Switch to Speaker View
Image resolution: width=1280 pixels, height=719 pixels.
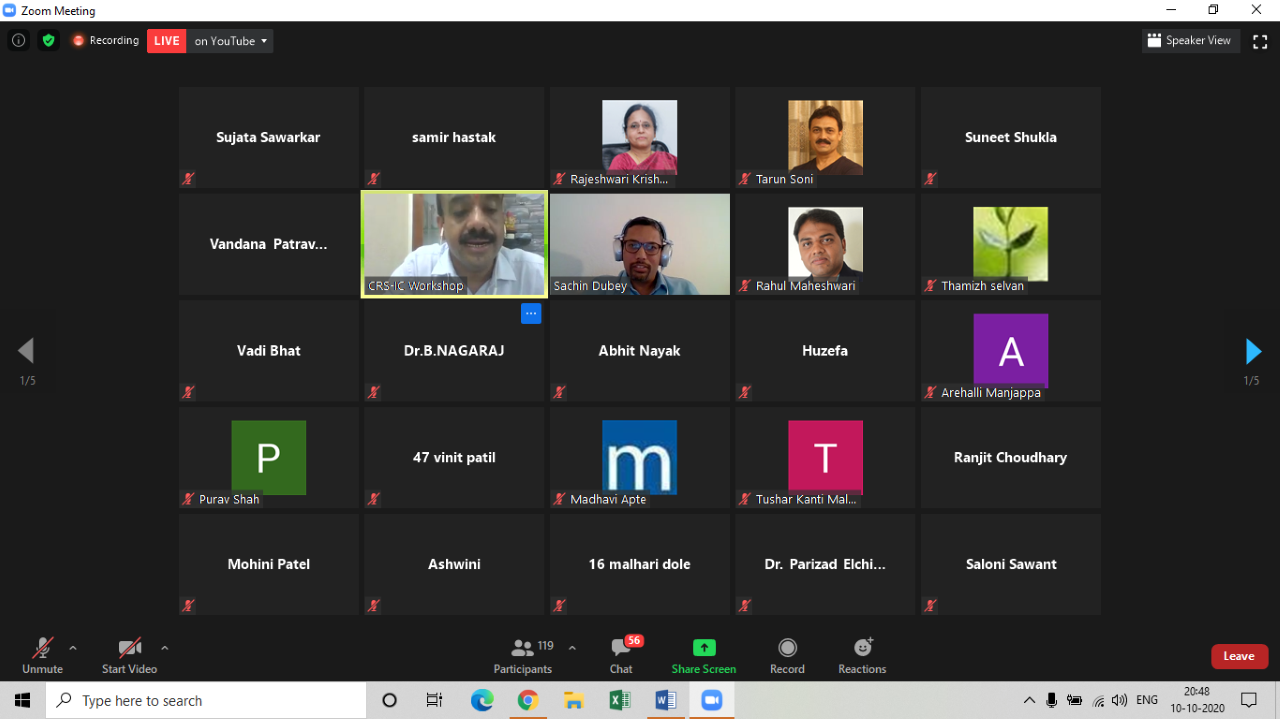coord(1190,41)
